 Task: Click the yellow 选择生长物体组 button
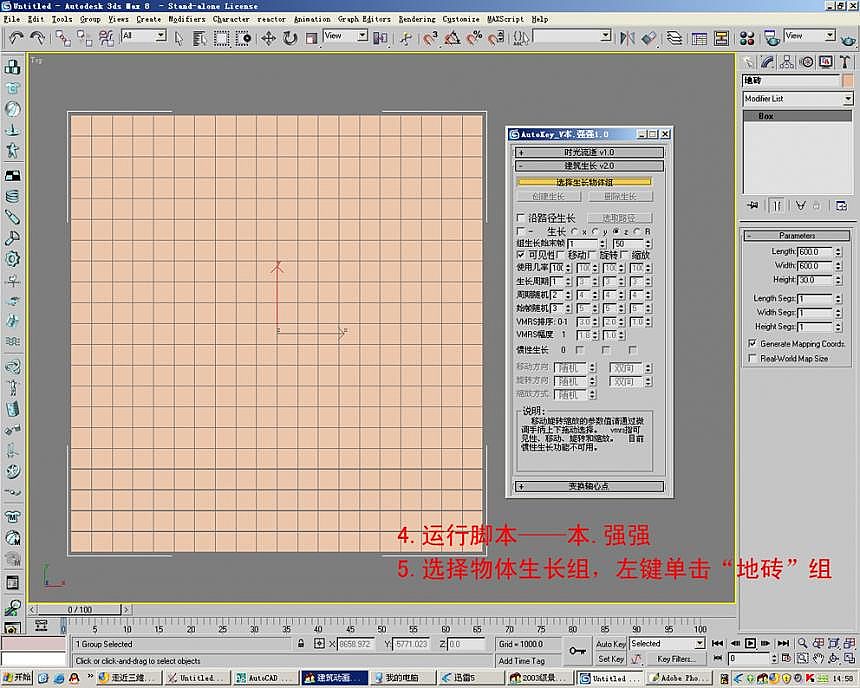587,181
